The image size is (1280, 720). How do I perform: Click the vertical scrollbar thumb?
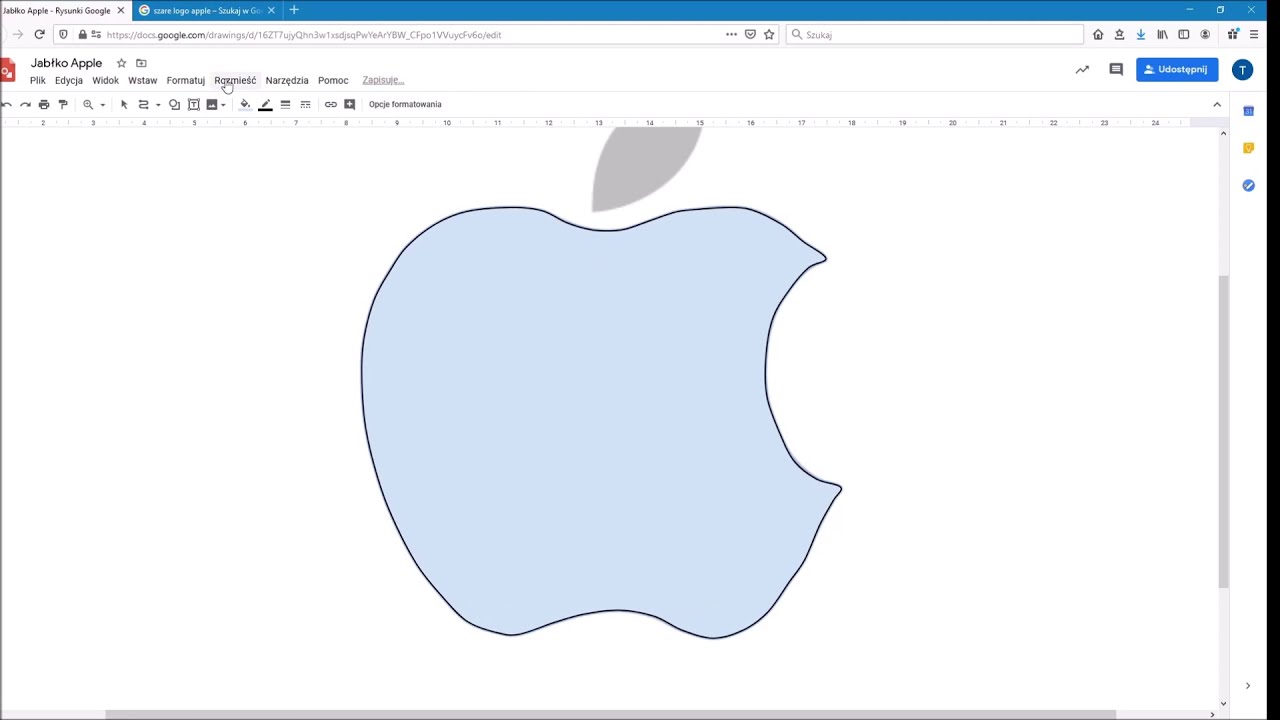[x=1223, y=430]
